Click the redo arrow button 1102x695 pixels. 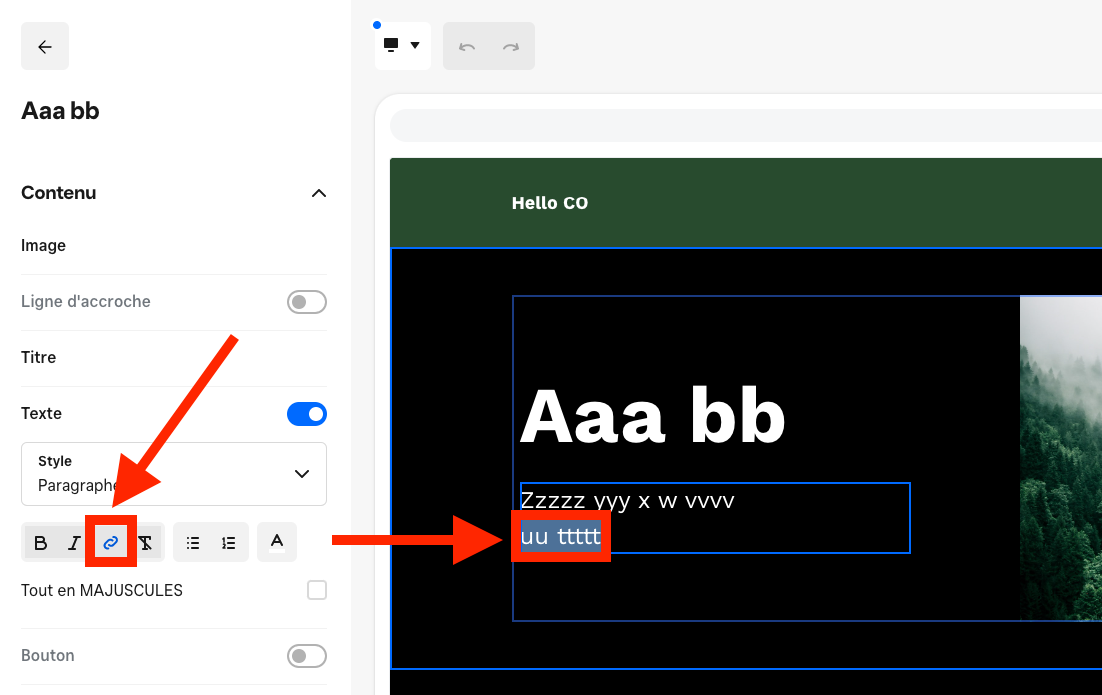coord(511,46)
